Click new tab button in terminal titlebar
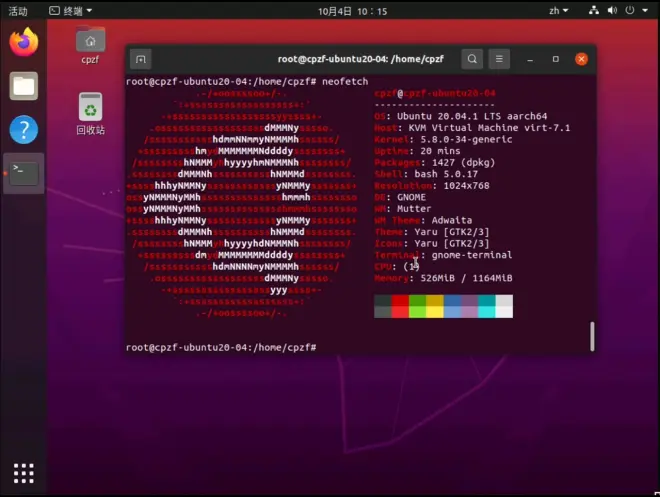The height and width of the screenshot is (497, 660). tap(141, 59)
